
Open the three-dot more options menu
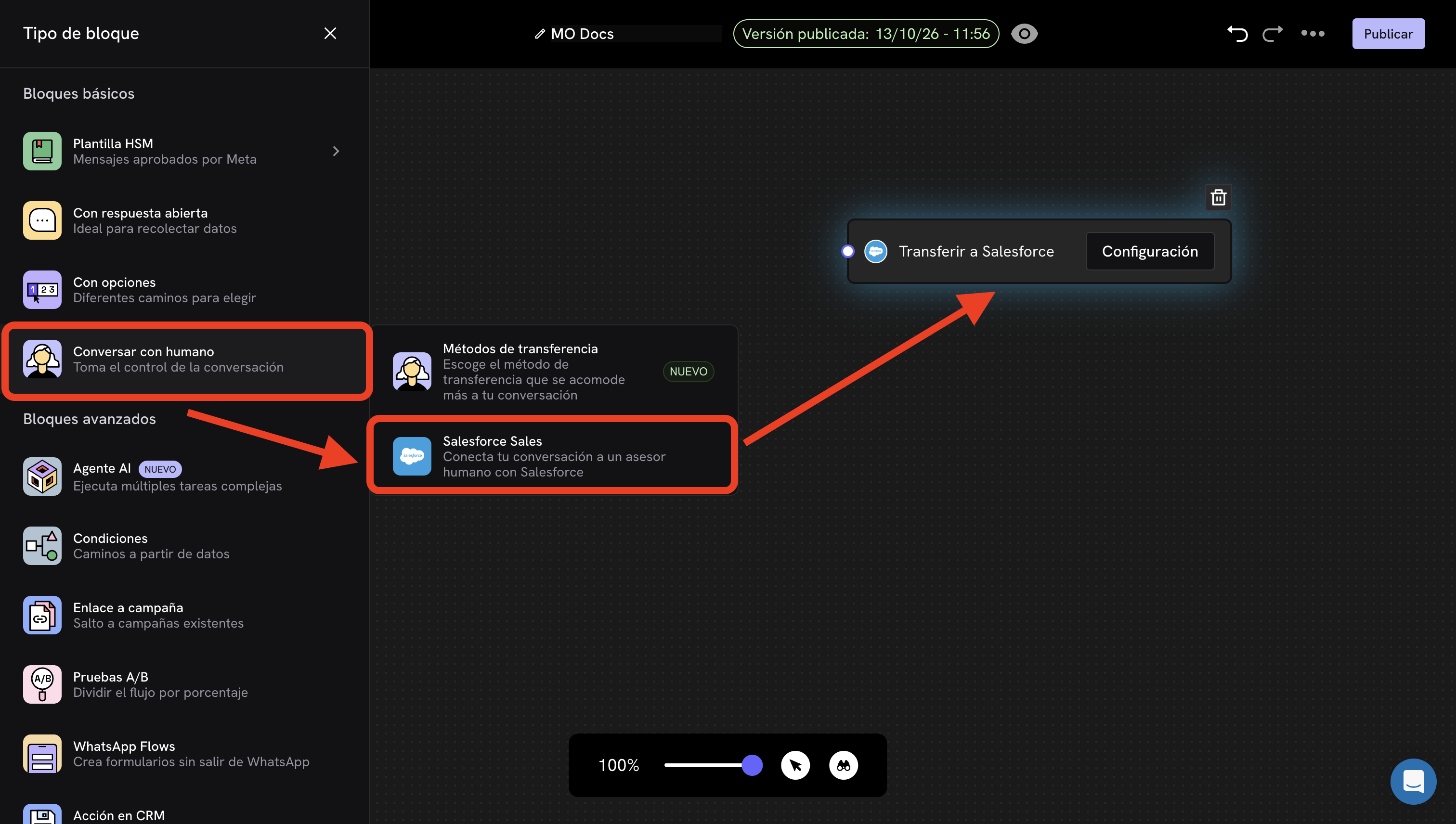tap(1313, 33)
